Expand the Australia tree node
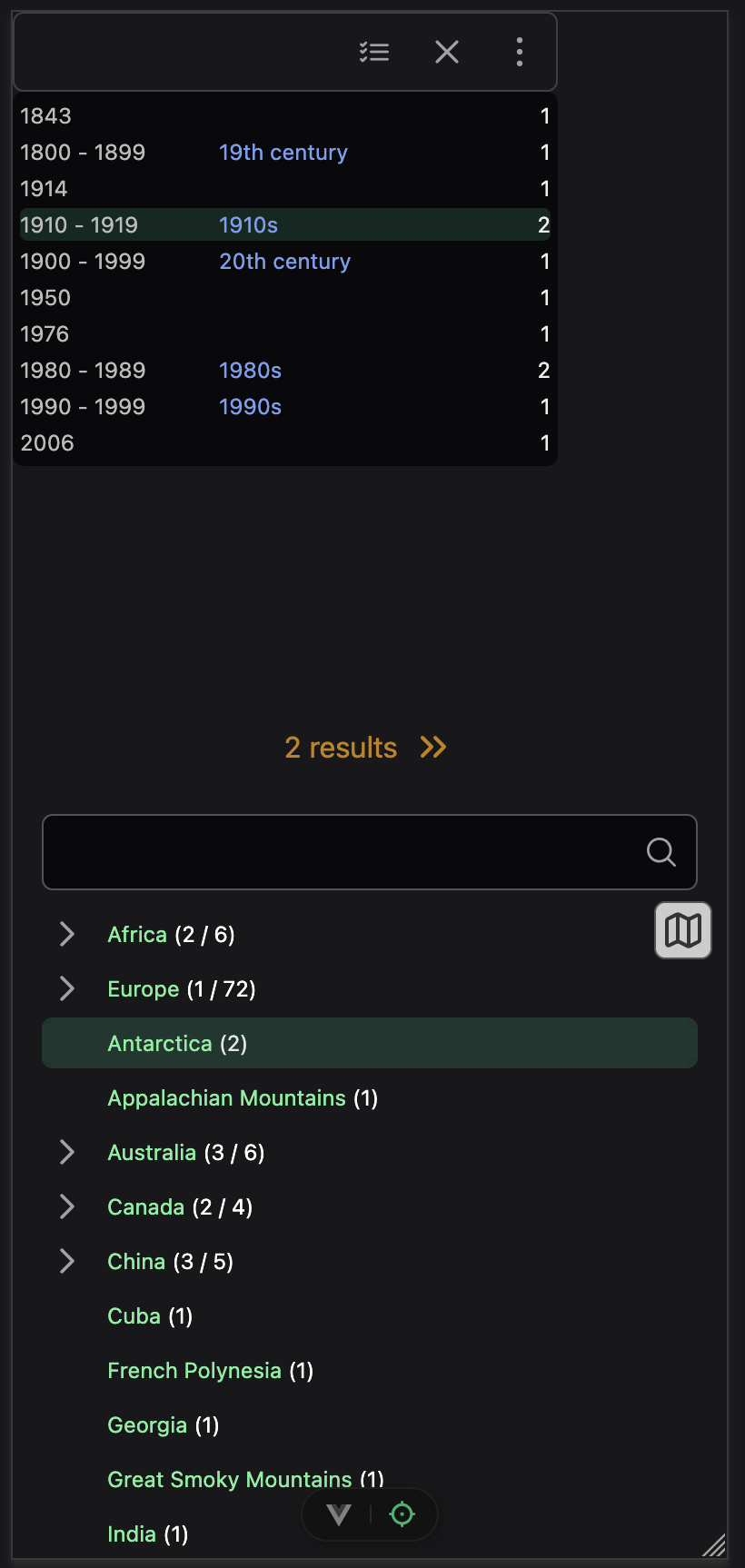 coord(66,1152)
